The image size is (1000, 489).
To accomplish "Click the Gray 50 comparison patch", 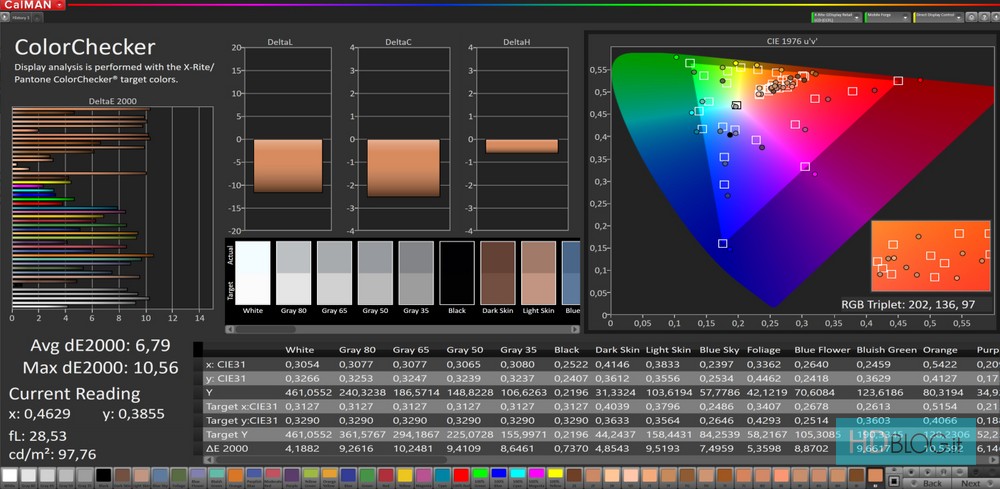I will pos(374,272).
